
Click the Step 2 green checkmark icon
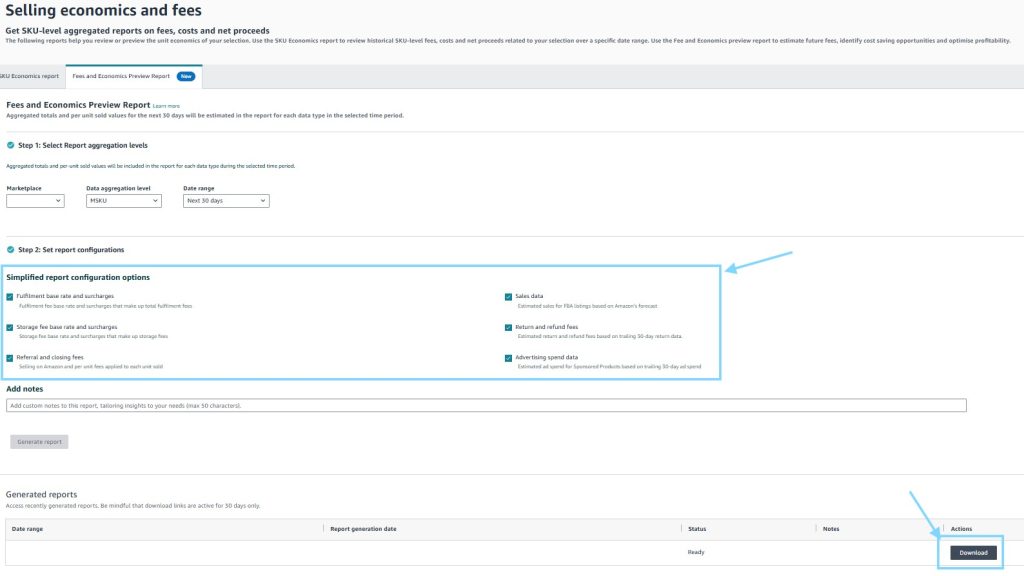click(x=11, y=249)
